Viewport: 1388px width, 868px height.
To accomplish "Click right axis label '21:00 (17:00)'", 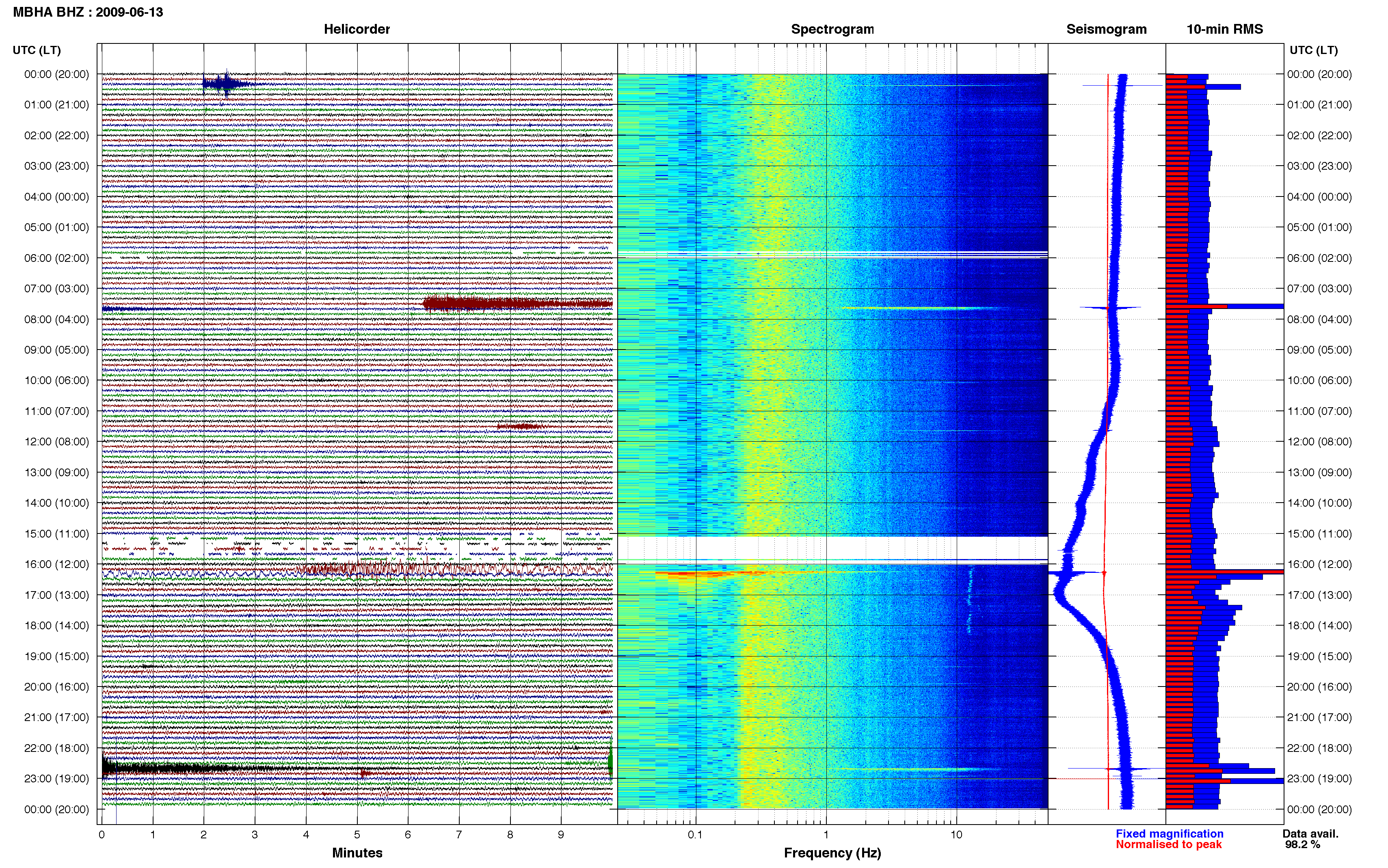I will tap(1319, 718).
